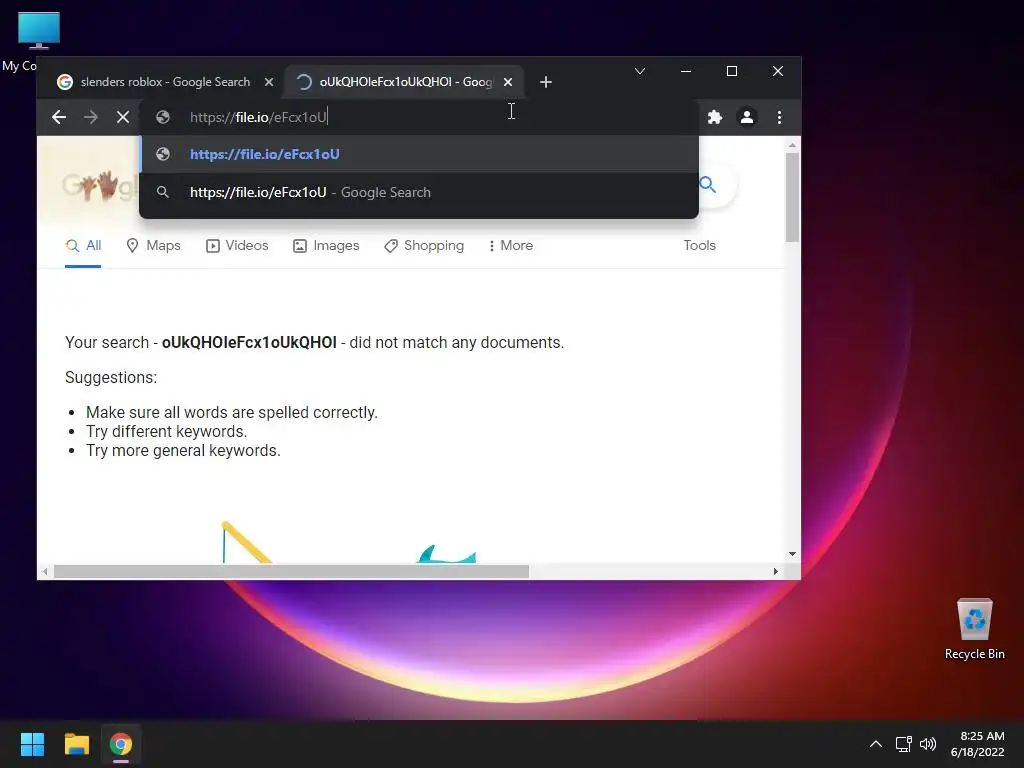Switch to Maps results
1024x768 pixels.
(x=153, y=246)
